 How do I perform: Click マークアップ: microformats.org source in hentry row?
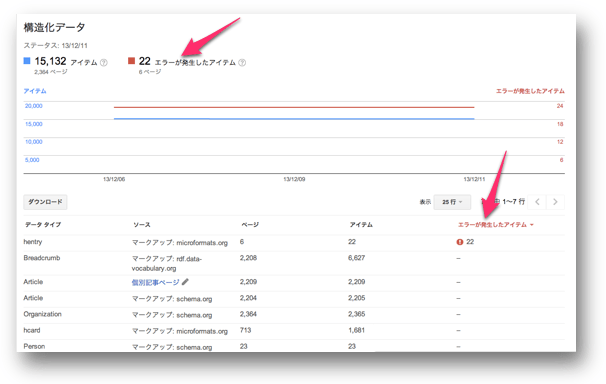180,243
